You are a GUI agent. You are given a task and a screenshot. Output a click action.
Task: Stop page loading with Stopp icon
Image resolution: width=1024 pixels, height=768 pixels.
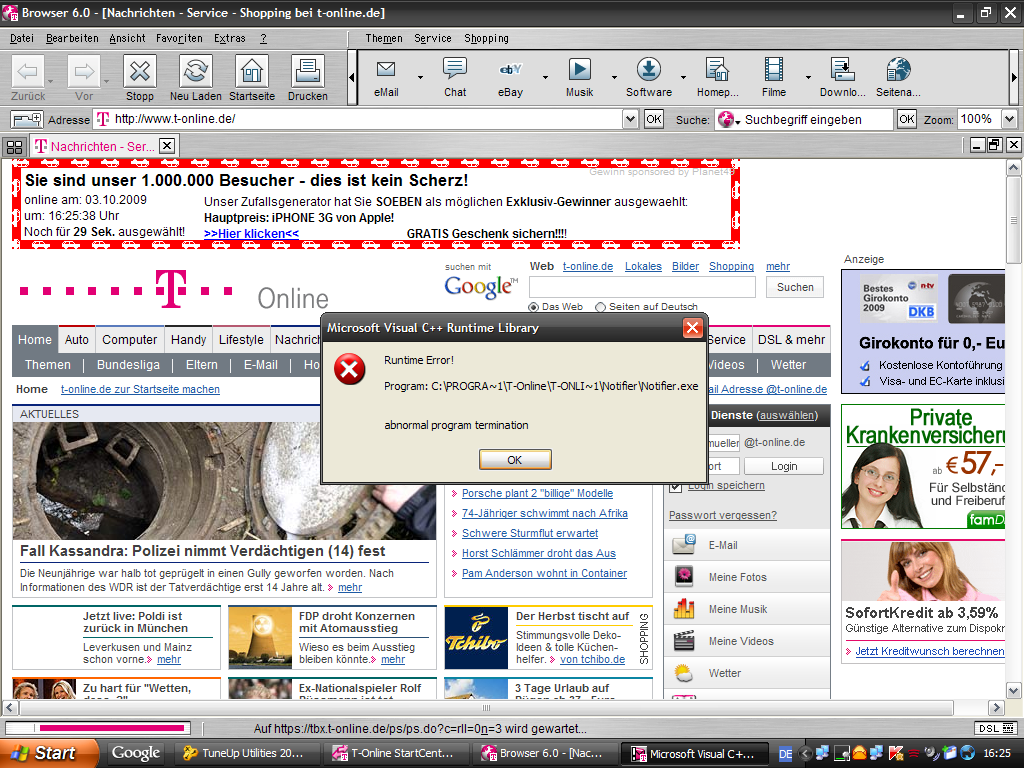point(140,71)
